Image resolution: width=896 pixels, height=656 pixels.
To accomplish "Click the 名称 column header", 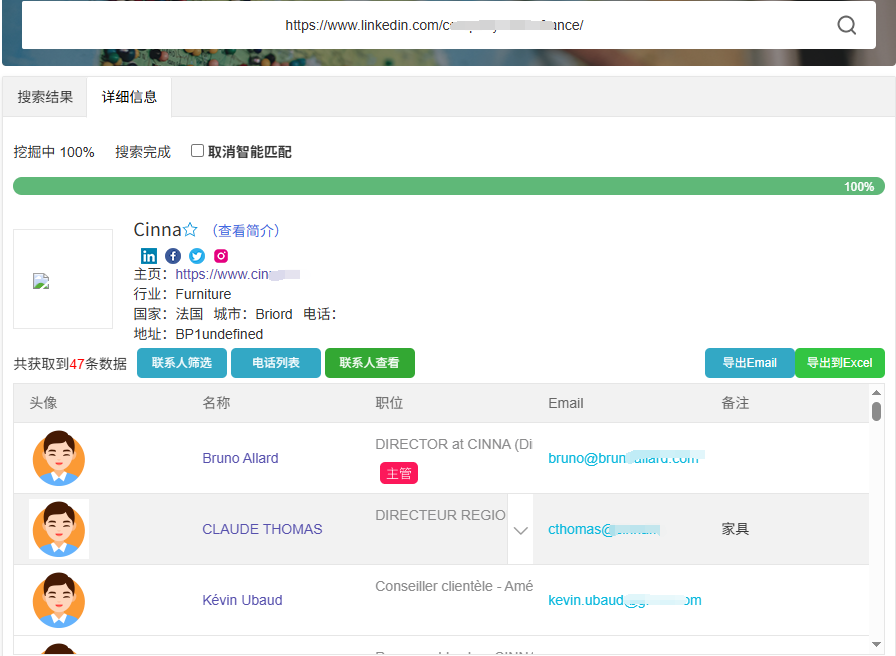I will point(216,403).
